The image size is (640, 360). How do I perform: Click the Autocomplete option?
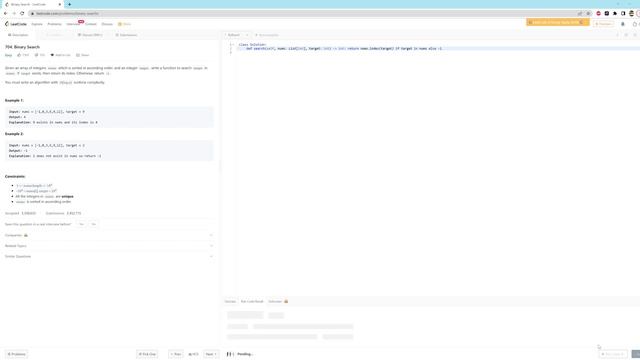(267, 35)
